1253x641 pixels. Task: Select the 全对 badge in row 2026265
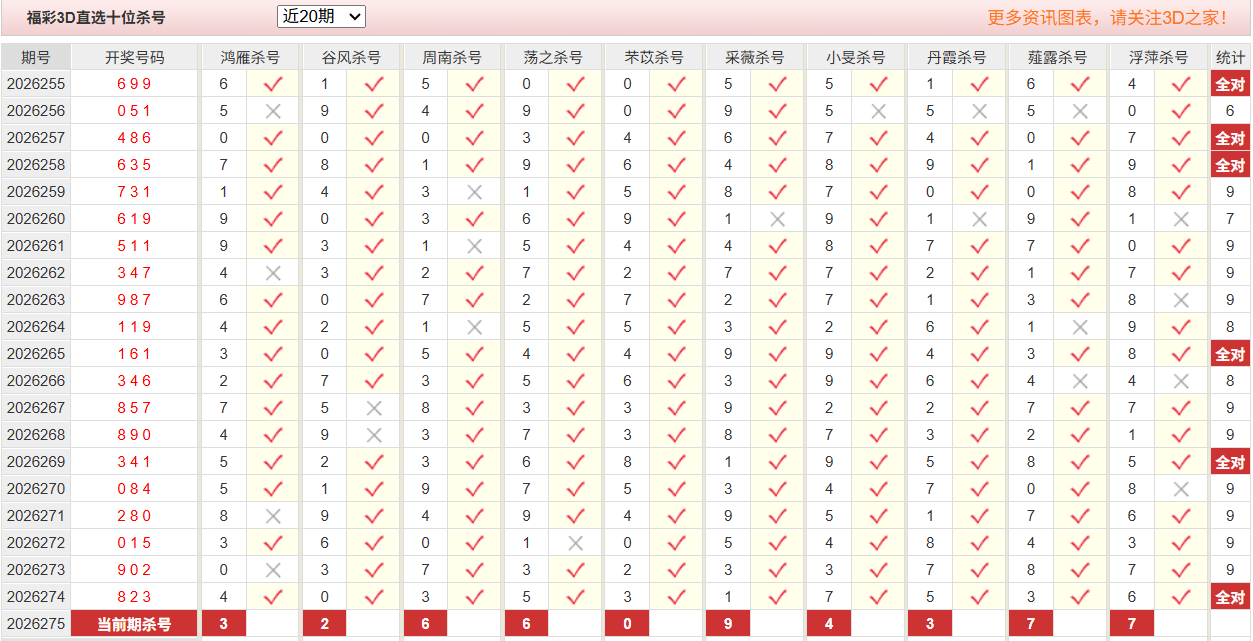1230,354
